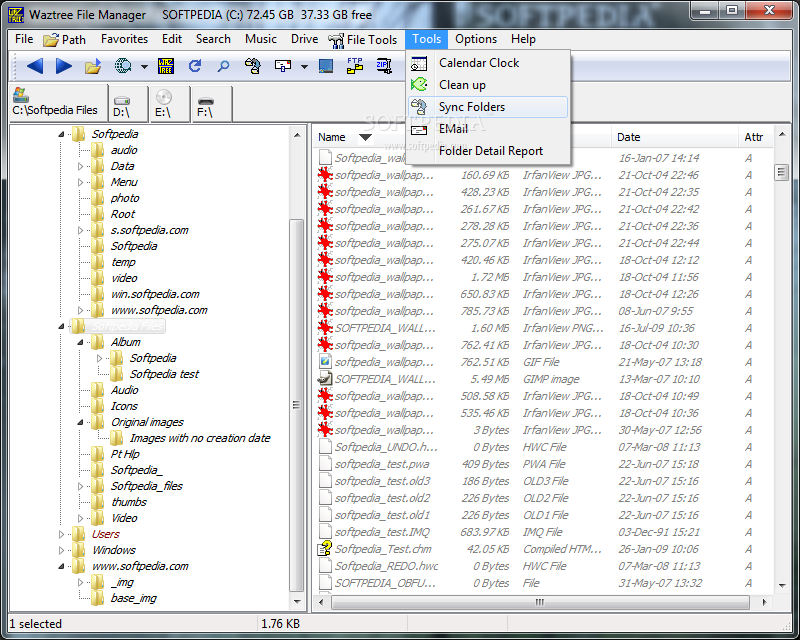Click the ZIP archive toolbar icon
Screen dimensions: 800x640
click(384, 66)
